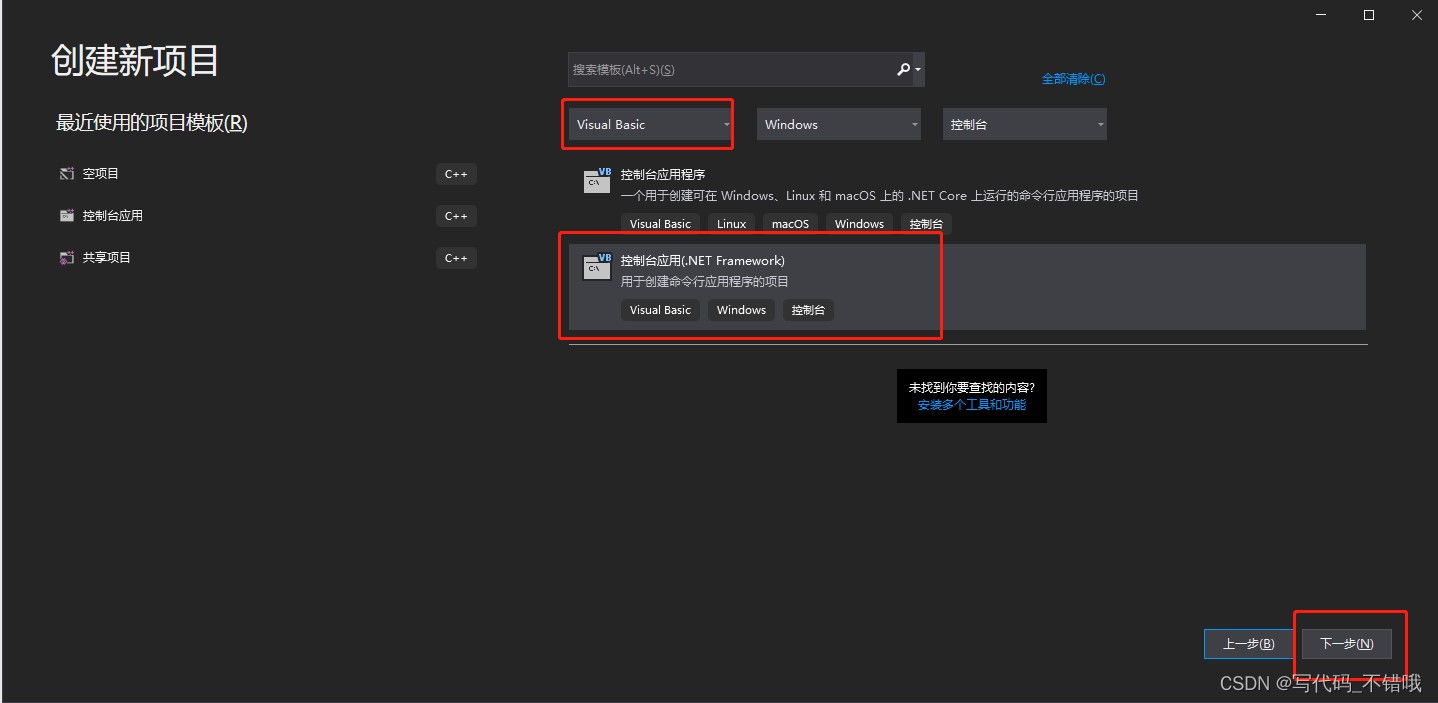Click the 空项目 recent template icon
1438x703 pixels.
[67, 174]
